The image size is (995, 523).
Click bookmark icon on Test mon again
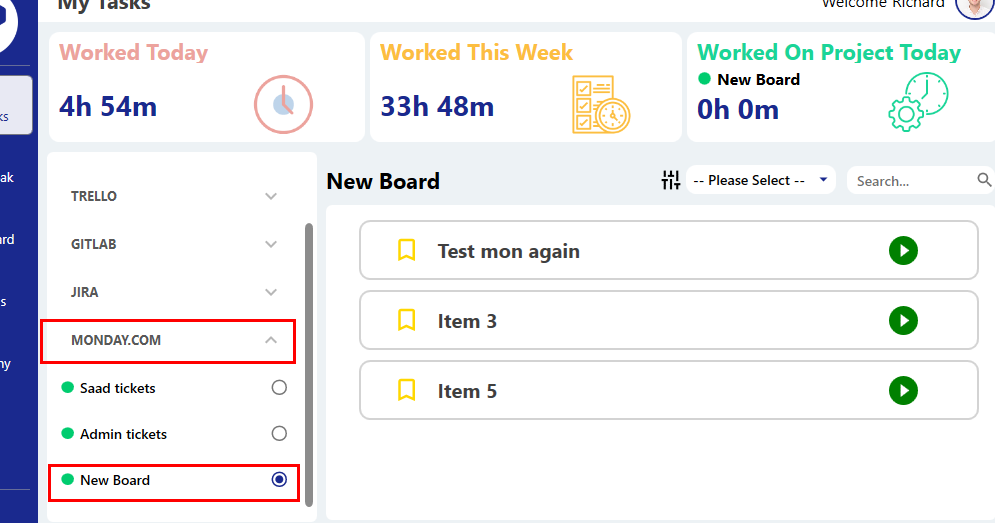coord(406,251)
